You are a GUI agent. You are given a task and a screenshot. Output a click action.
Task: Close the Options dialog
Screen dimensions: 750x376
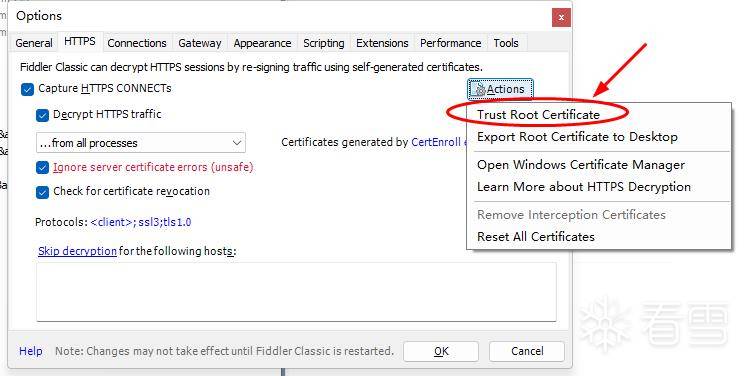click(561, 18)
